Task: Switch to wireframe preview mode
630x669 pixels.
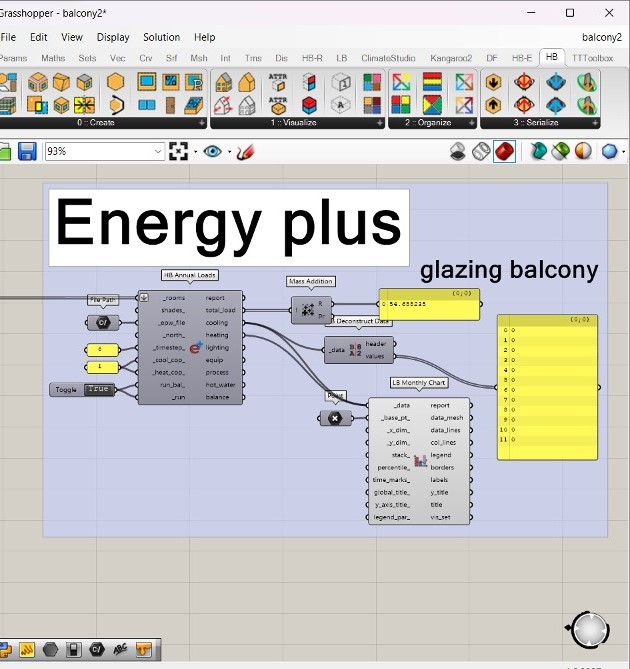Action: click(481, 151)
